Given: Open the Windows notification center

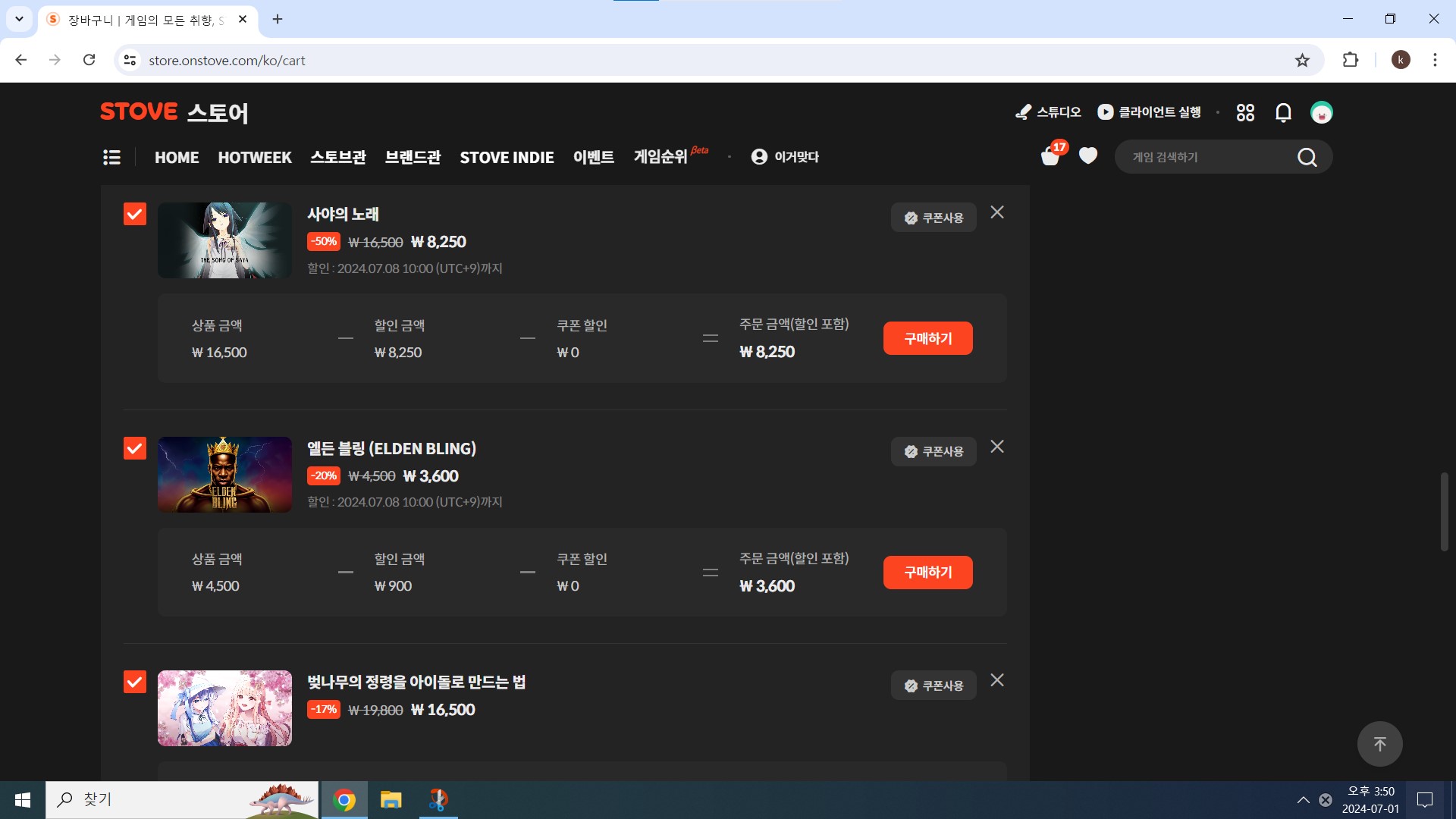Looking at the screenshot, I should (1425, 800).
